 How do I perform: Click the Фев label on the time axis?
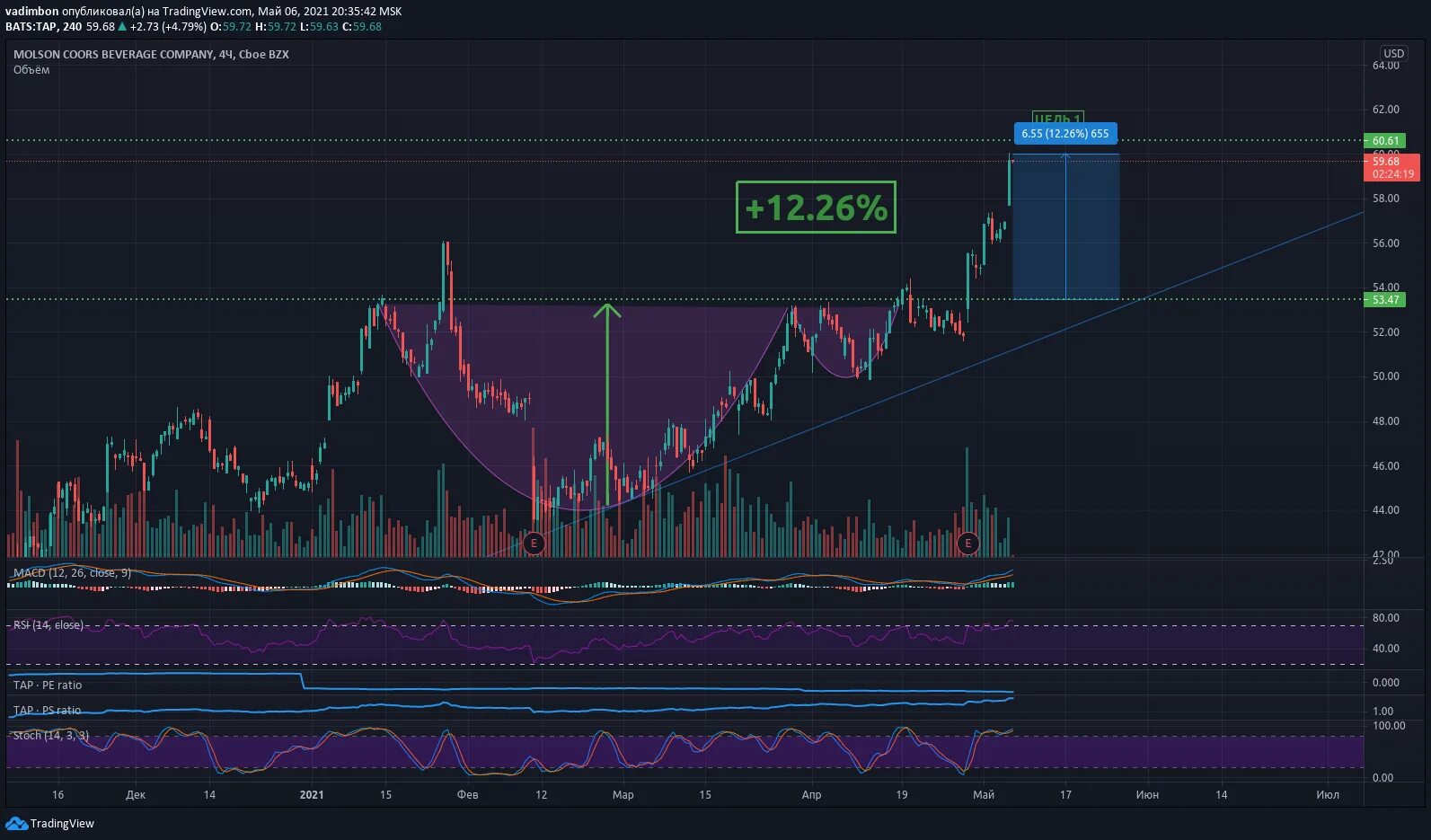[x=467, y=794]
